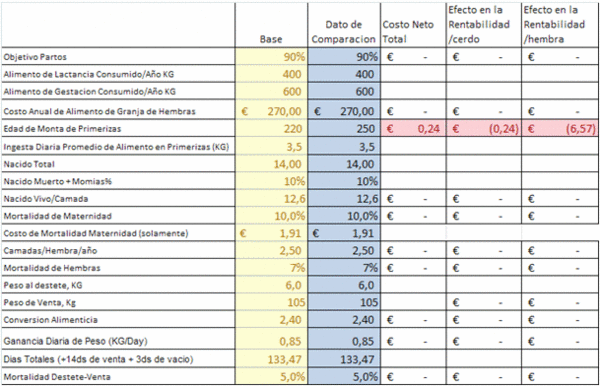Click the 'Costo Neto Total' column header
The height and width of the screenshot is (386, 600).
(x=408, y=32)
